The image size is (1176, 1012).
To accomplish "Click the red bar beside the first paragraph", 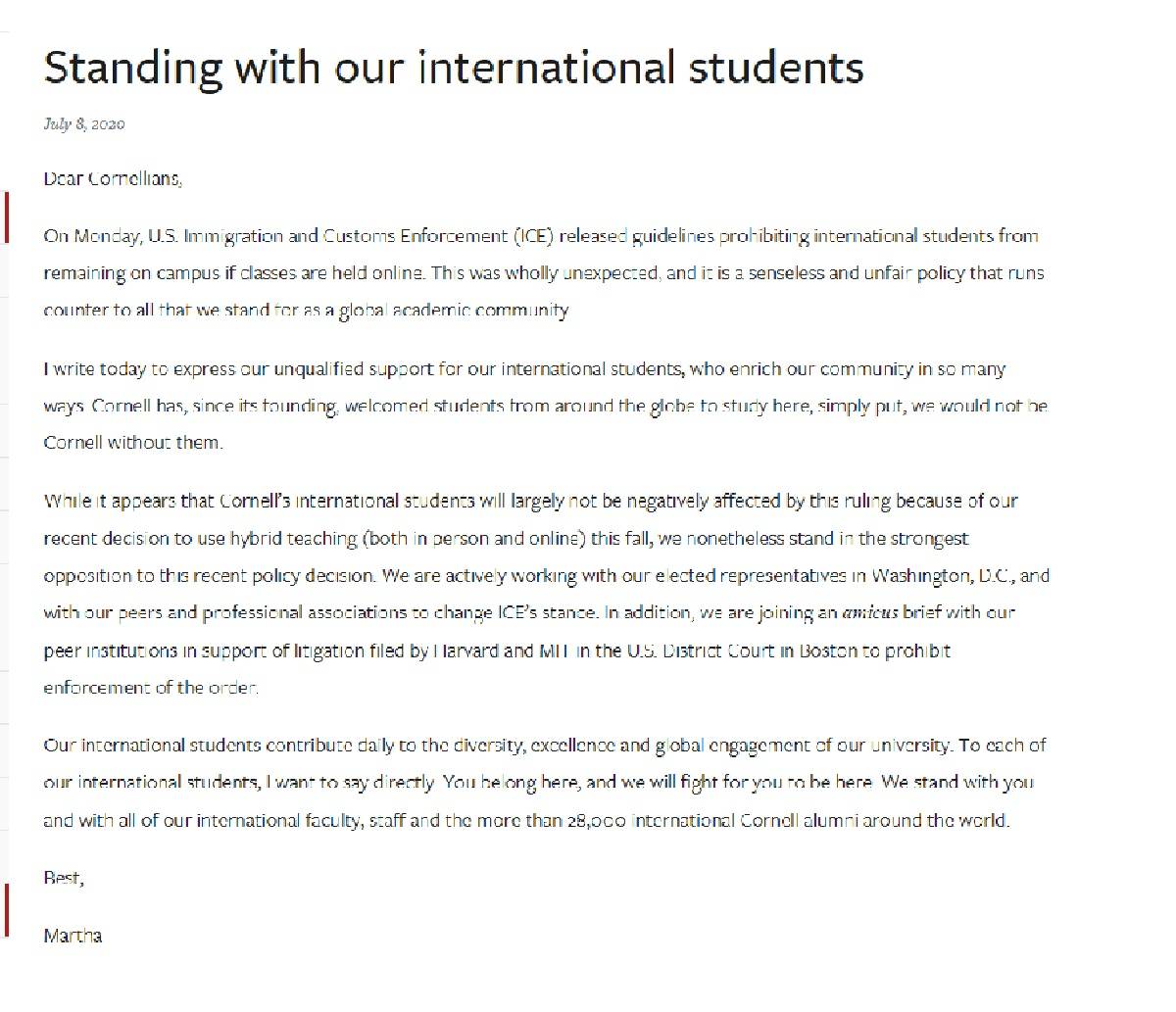I will (6, 217).
